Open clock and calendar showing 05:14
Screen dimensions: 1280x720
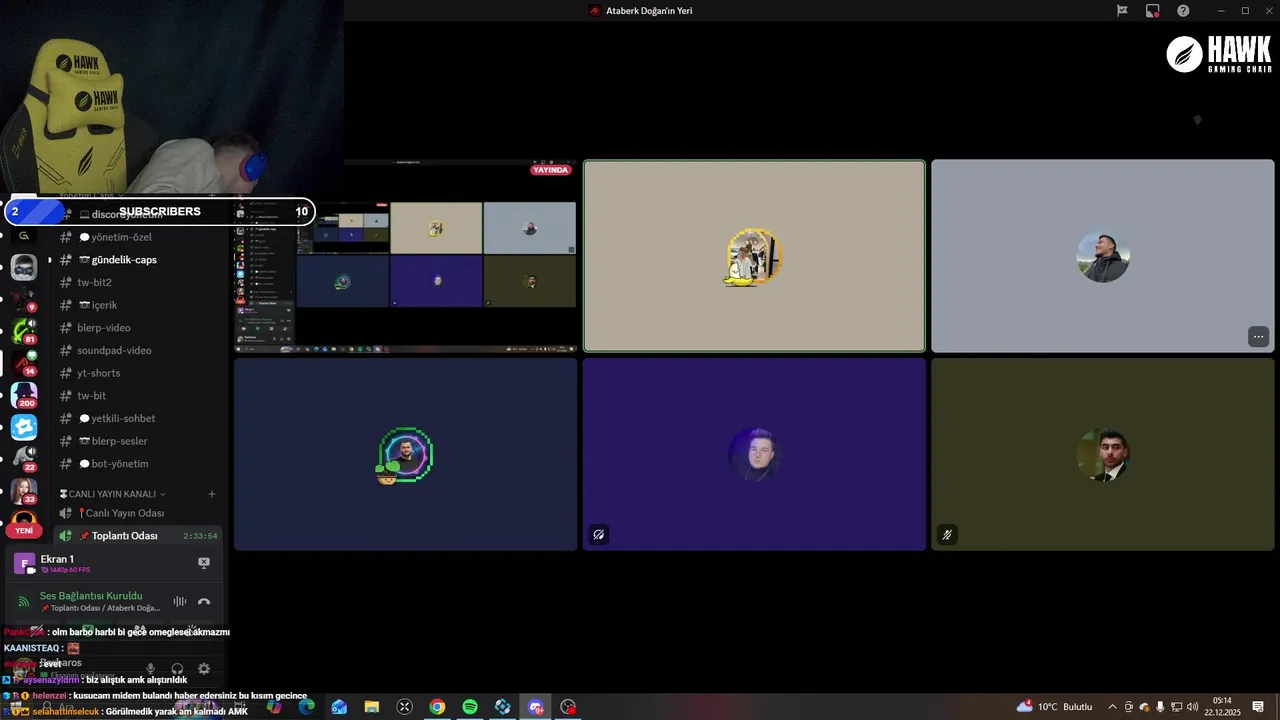pyautogui.click(x=1222, y=707)
